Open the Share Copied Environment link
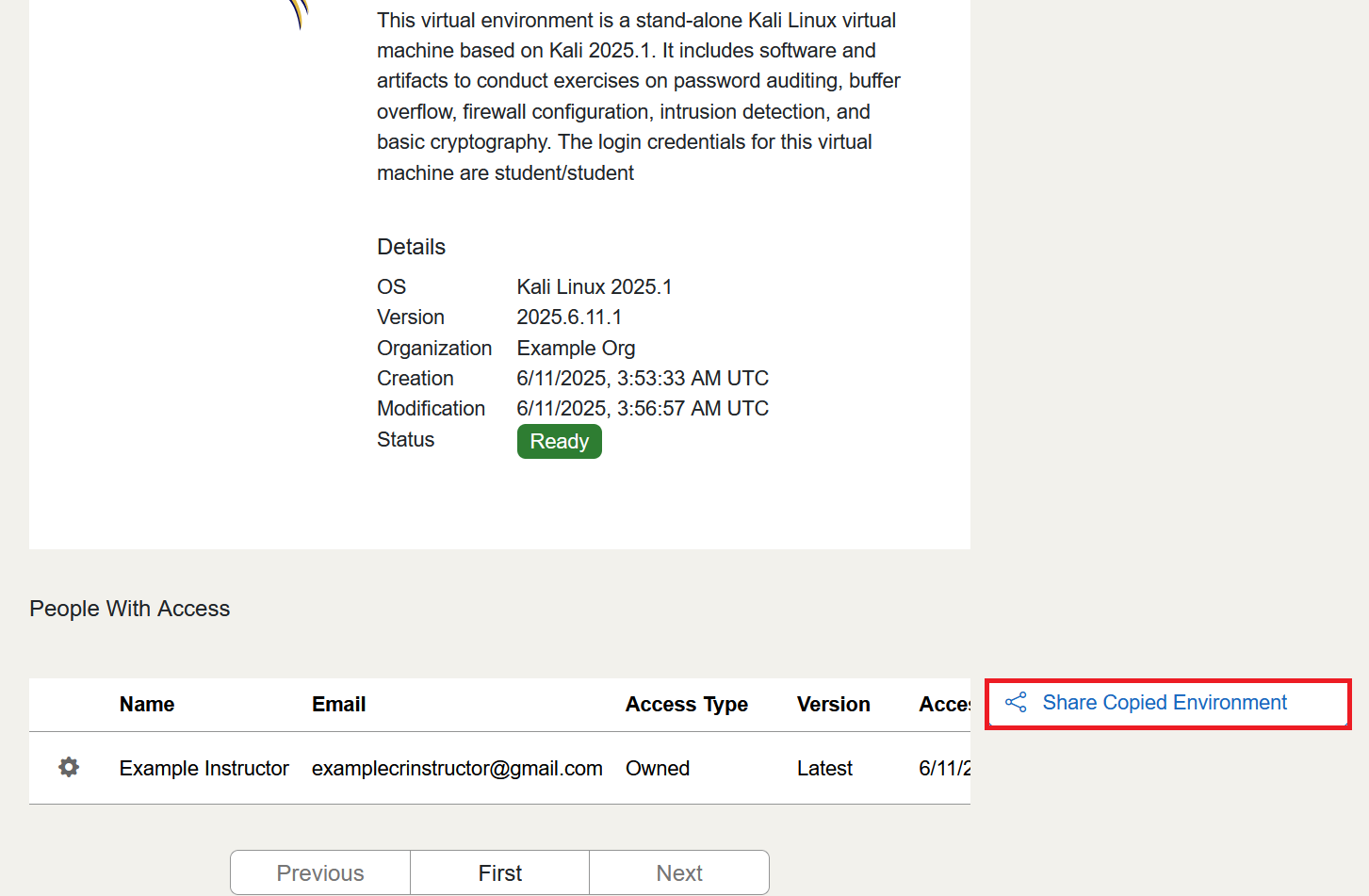 (1165, 703)
